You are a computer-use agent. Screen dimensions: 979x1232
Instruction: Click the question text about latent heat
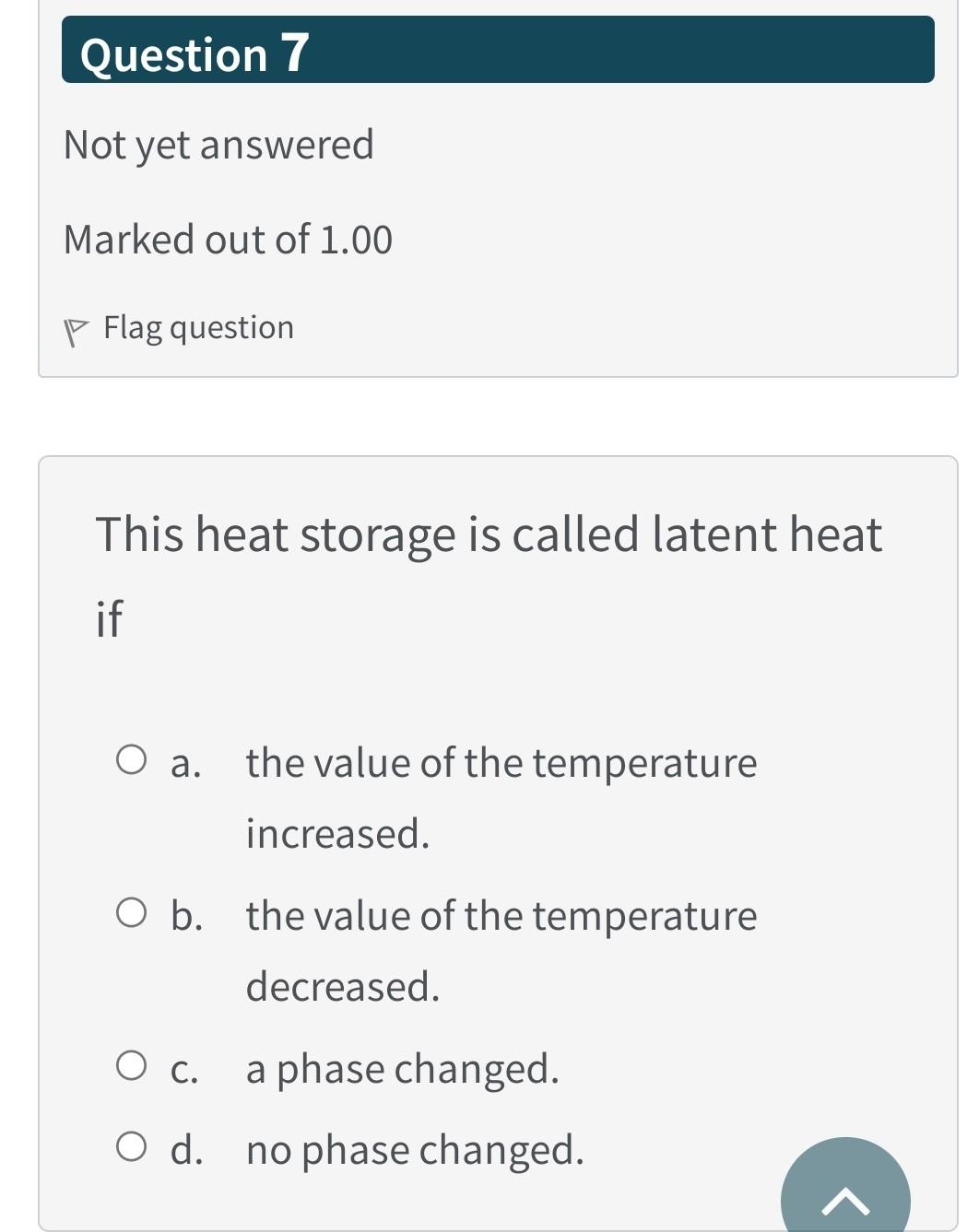click(489, 575)
